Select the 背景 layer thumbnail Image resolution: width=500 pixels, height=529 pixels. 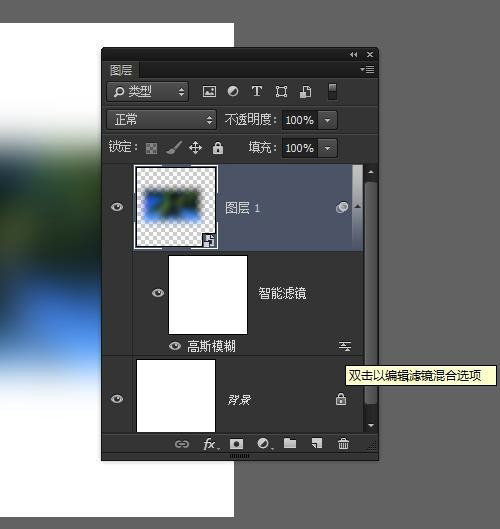pos(176,396)
